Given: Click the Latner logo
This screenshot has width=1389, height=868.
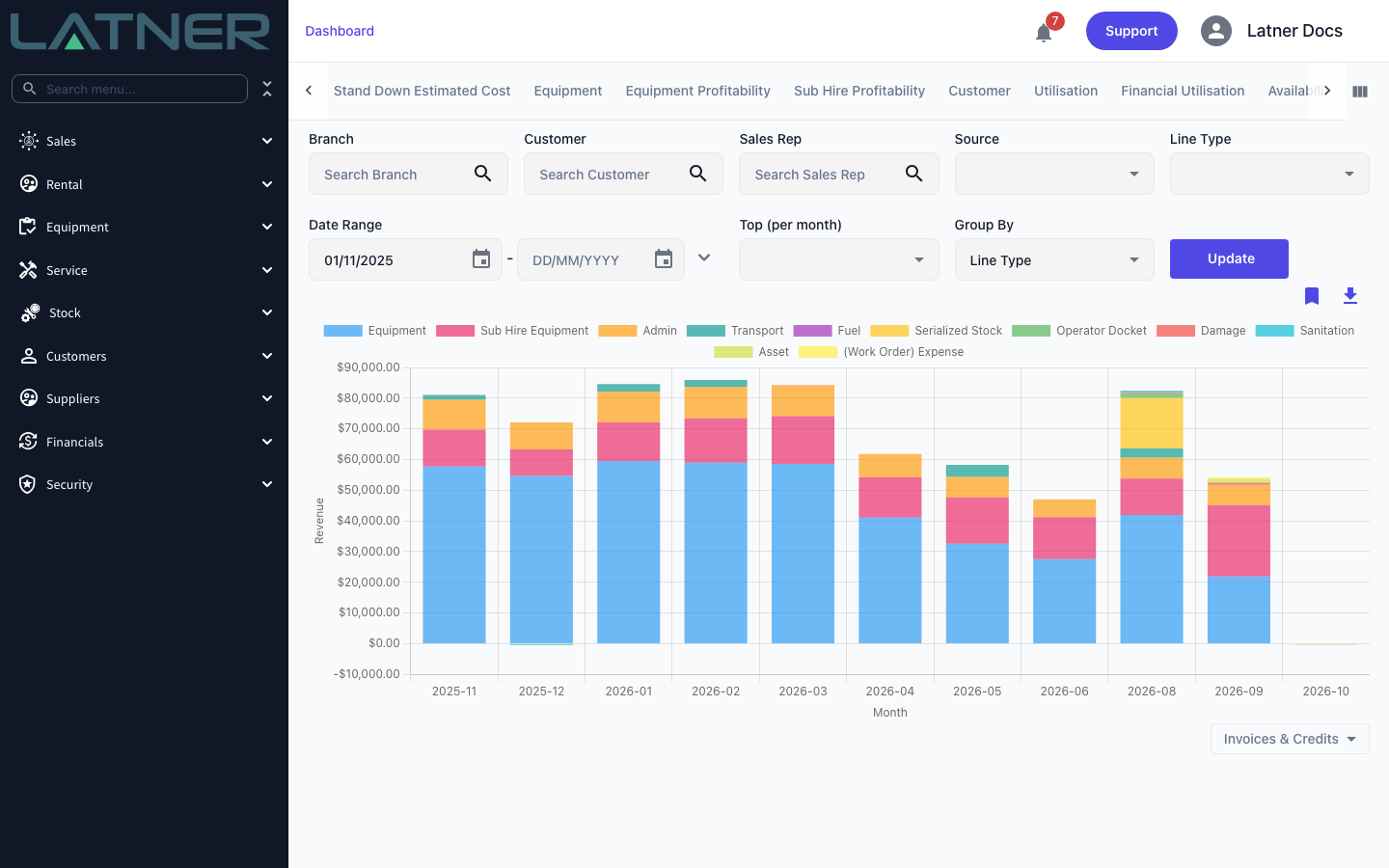Looking at the screenshot, I should [x=140, y=31].
